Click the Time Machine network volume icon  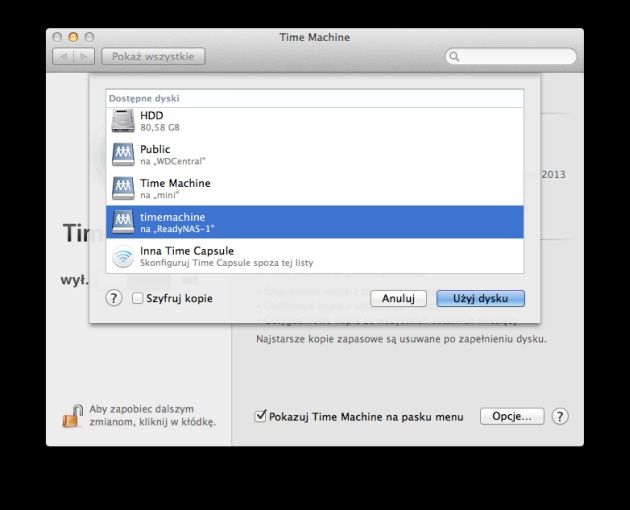click(123, 188)
